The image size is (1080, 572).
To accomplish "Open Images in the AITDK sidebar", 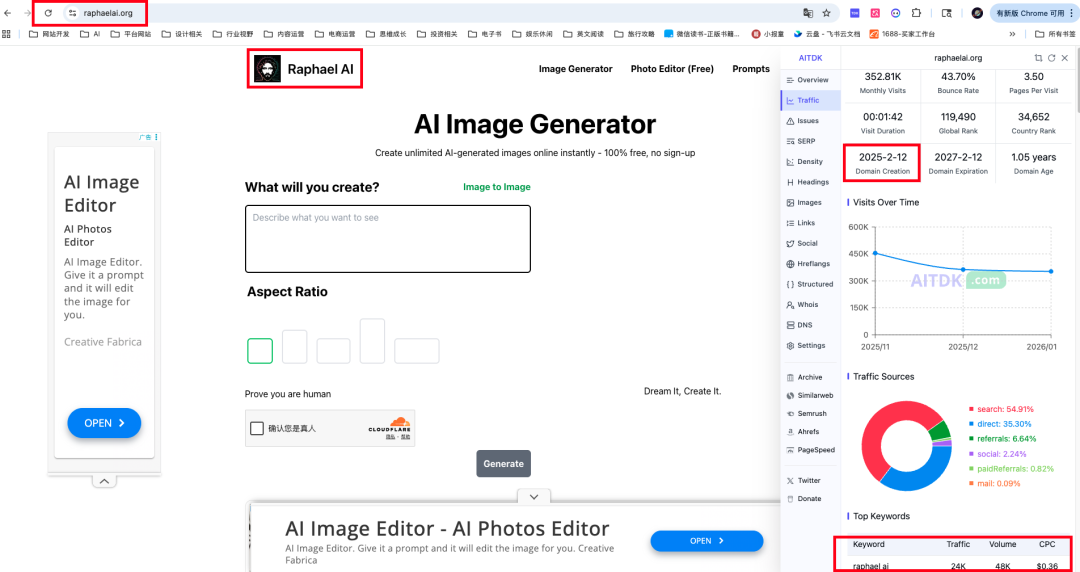I will (x=811, y=203).
